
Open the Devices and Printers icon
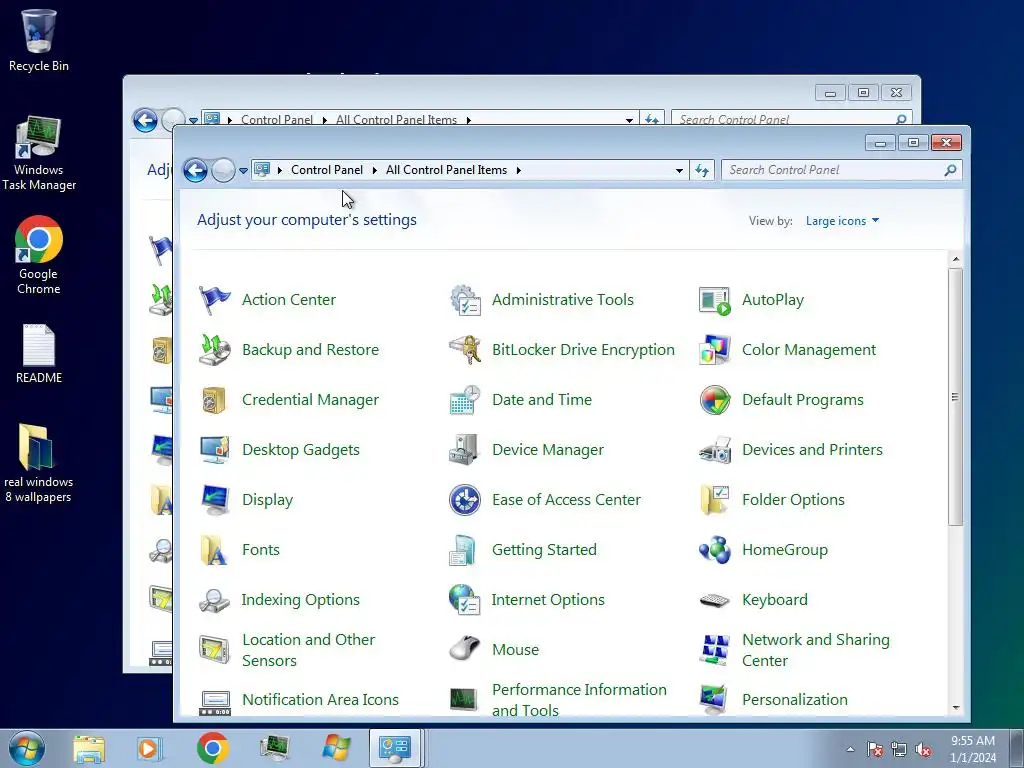tap(715, 450)
